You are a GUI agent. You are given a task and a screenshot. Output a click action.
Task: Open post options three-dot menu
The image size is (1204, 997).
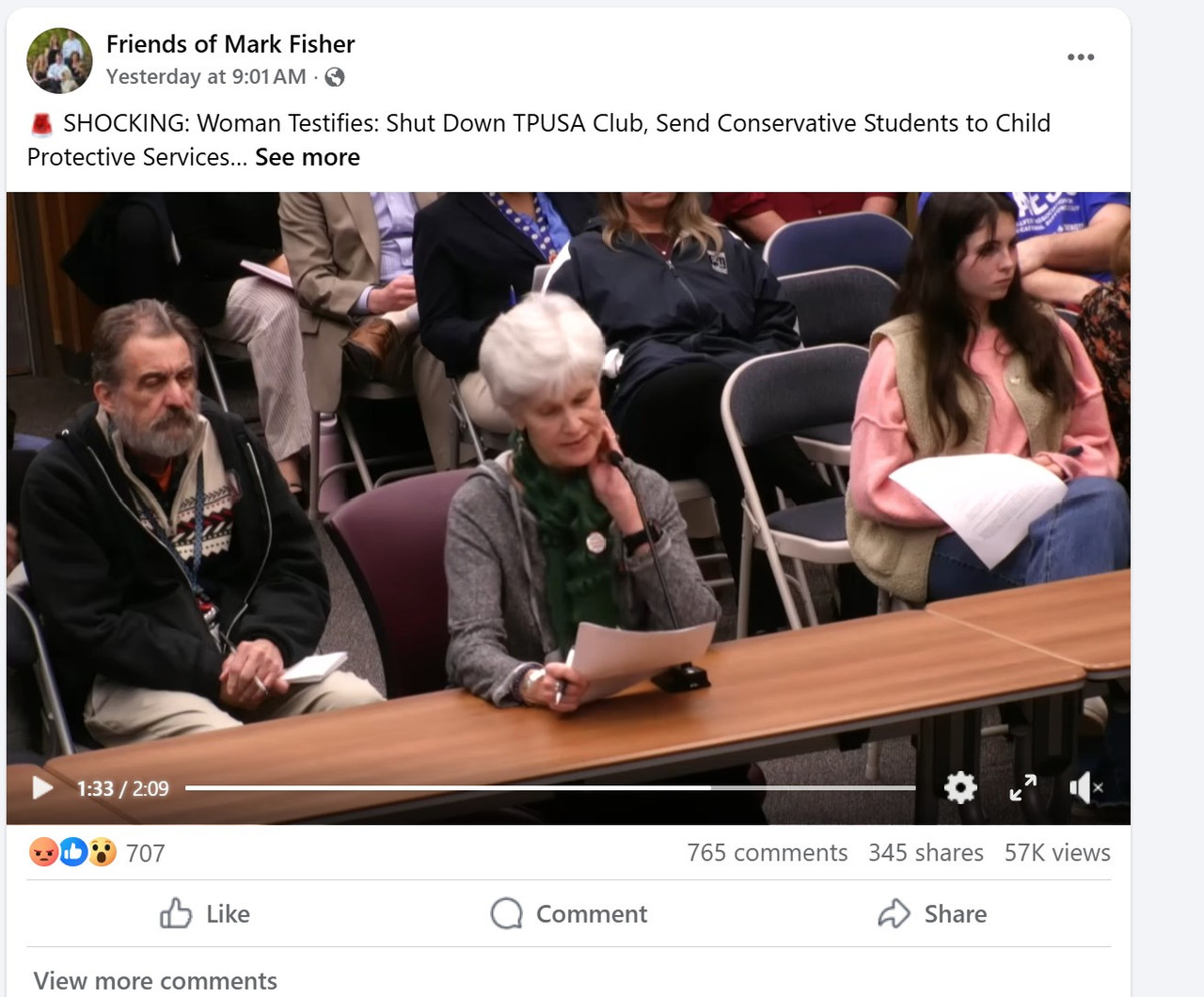tap(1081, 57)
